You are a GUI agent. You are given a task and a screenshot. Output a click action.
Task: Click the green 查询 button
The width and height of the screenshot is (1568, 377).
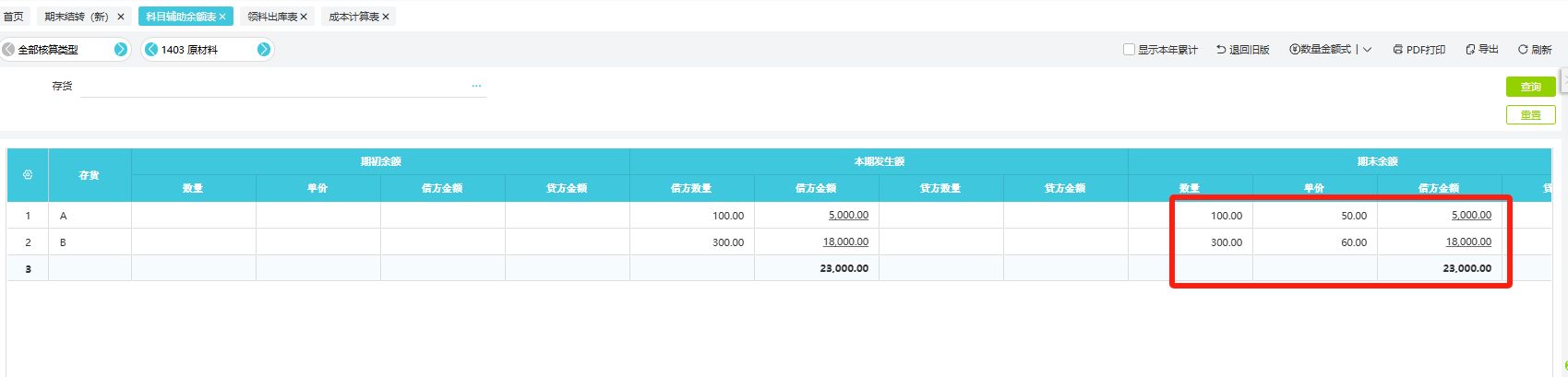coord(1530,87)
